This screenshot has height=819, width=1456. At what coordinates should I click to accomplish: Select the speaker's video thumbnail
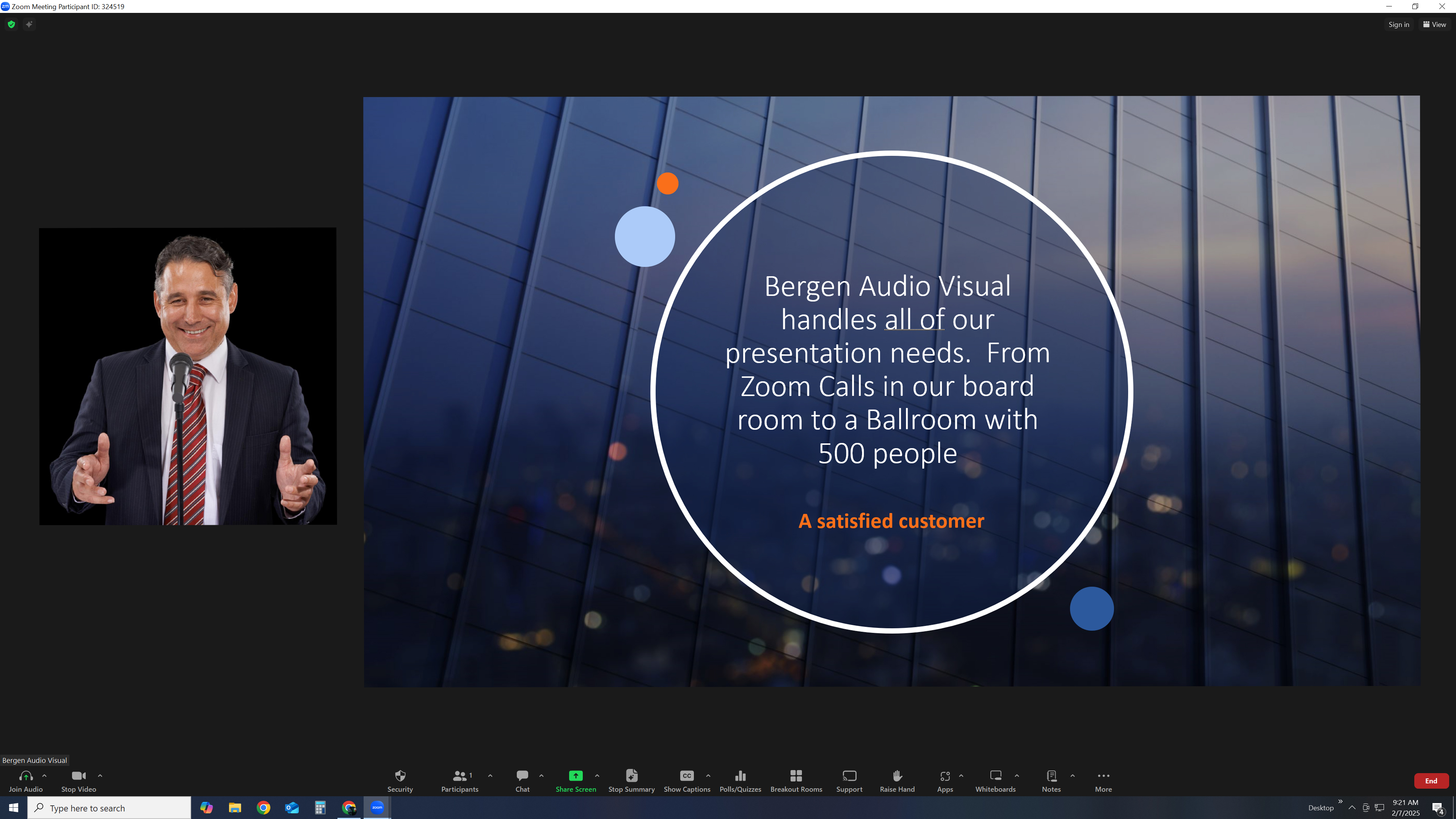click(x=188, y=377)
